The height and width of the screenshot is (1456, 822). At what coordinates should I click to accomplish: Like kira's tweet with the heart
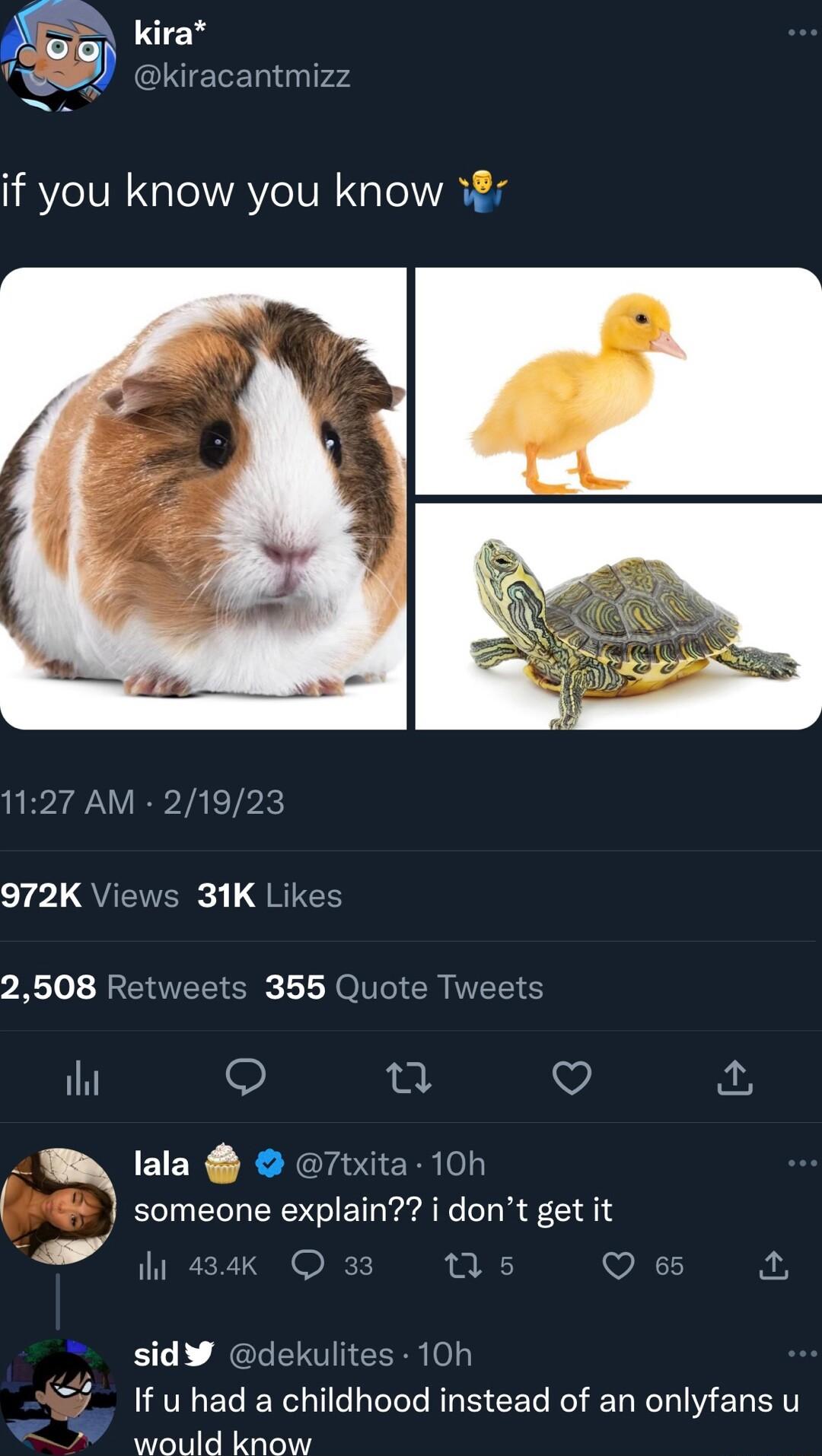pos(572,1077)
